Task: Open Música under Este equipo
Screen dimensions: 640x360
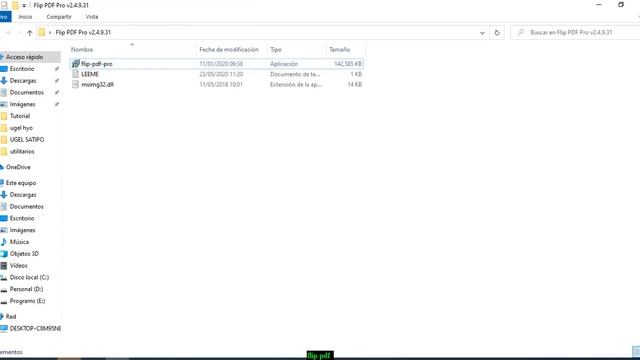Action: pos(19,242)
